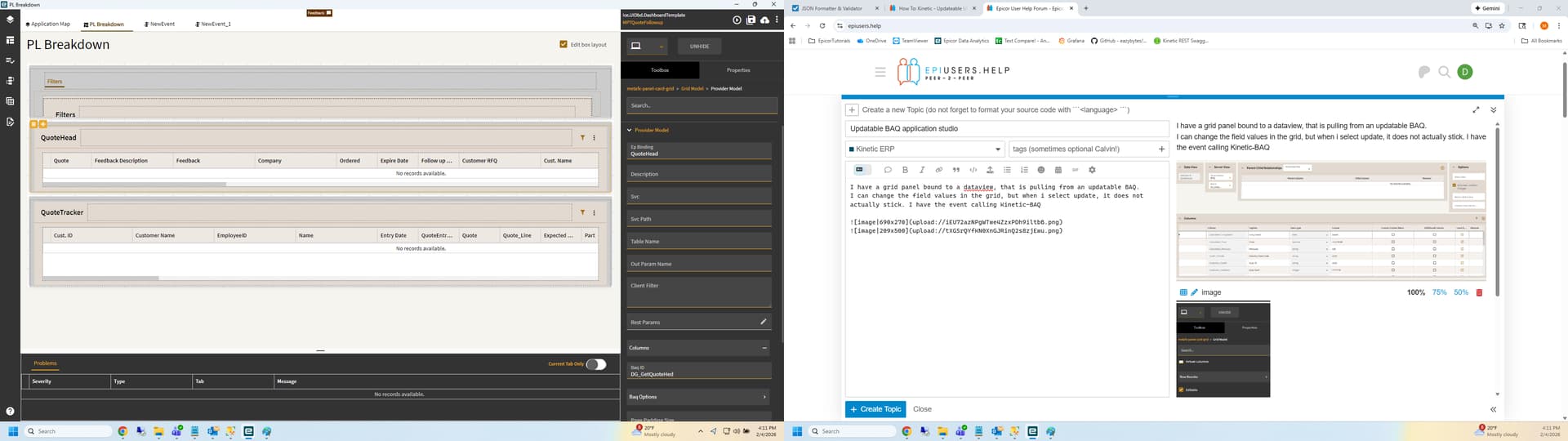The width and height of the screenshot is (1568, 441).
Task: Open the Kinetic REST Swagger bookmark
Action: (x=1181, y=40)
